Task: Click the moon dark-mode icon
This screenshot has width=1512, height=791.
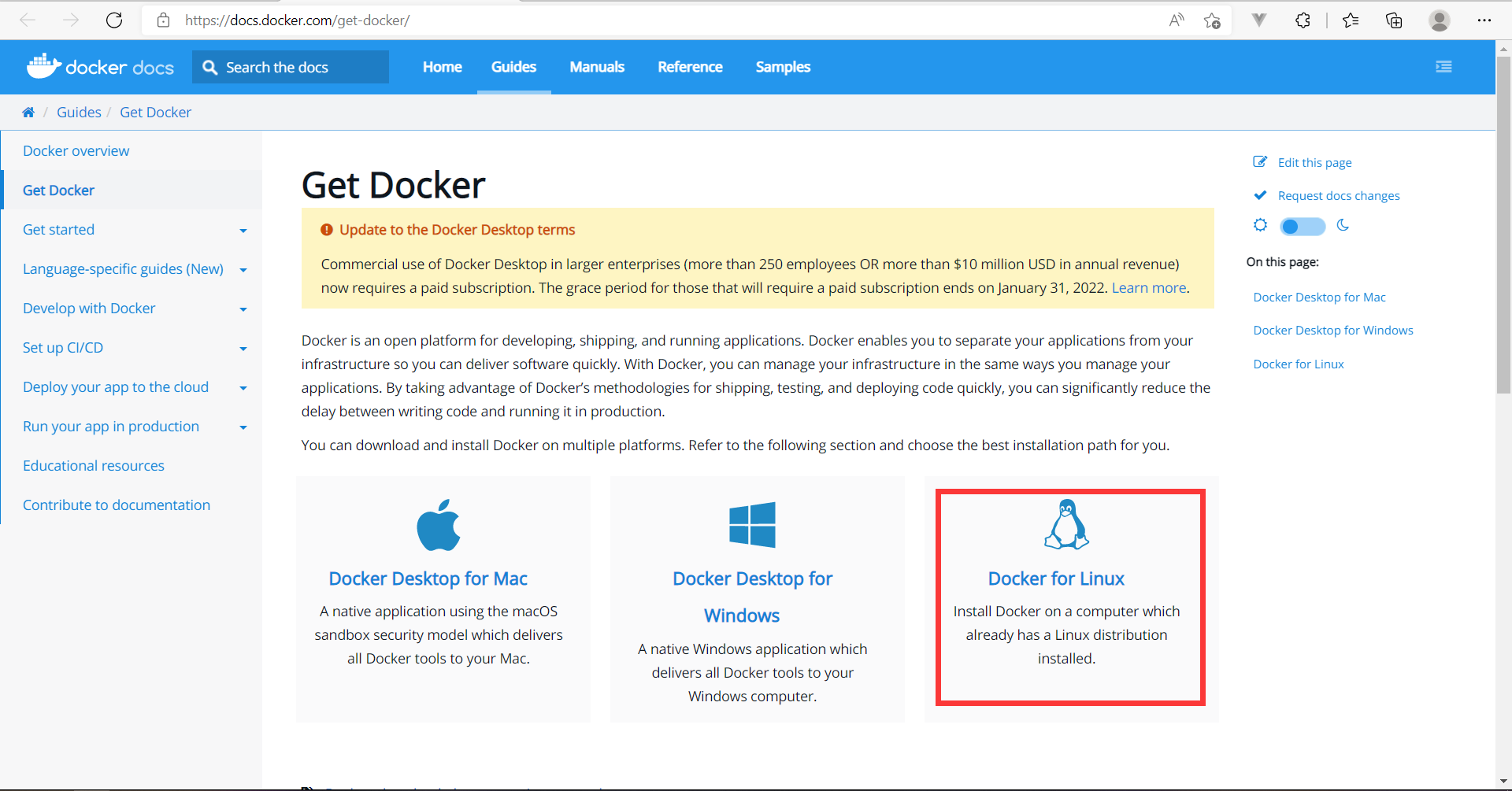Action: [x=1343, y=226]
